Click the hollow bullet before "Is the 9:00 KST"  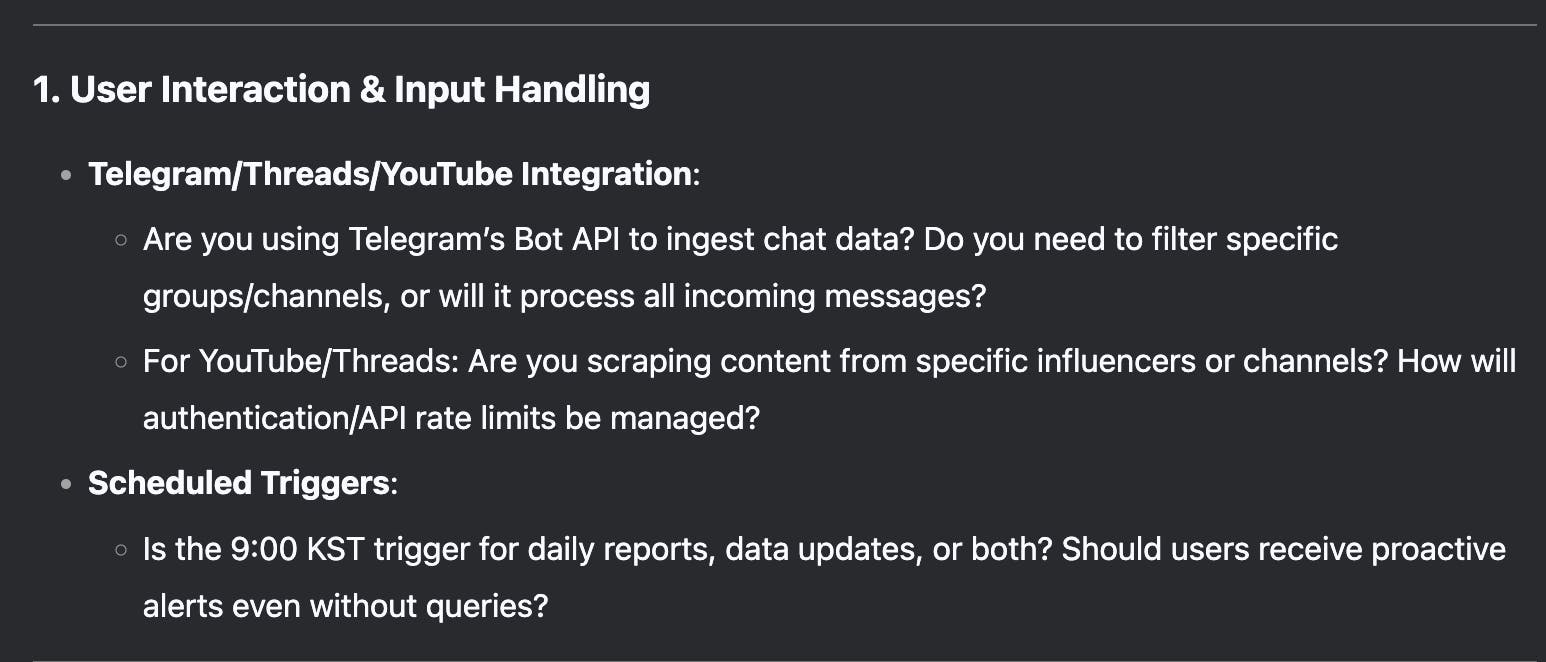tap(121, 549)
